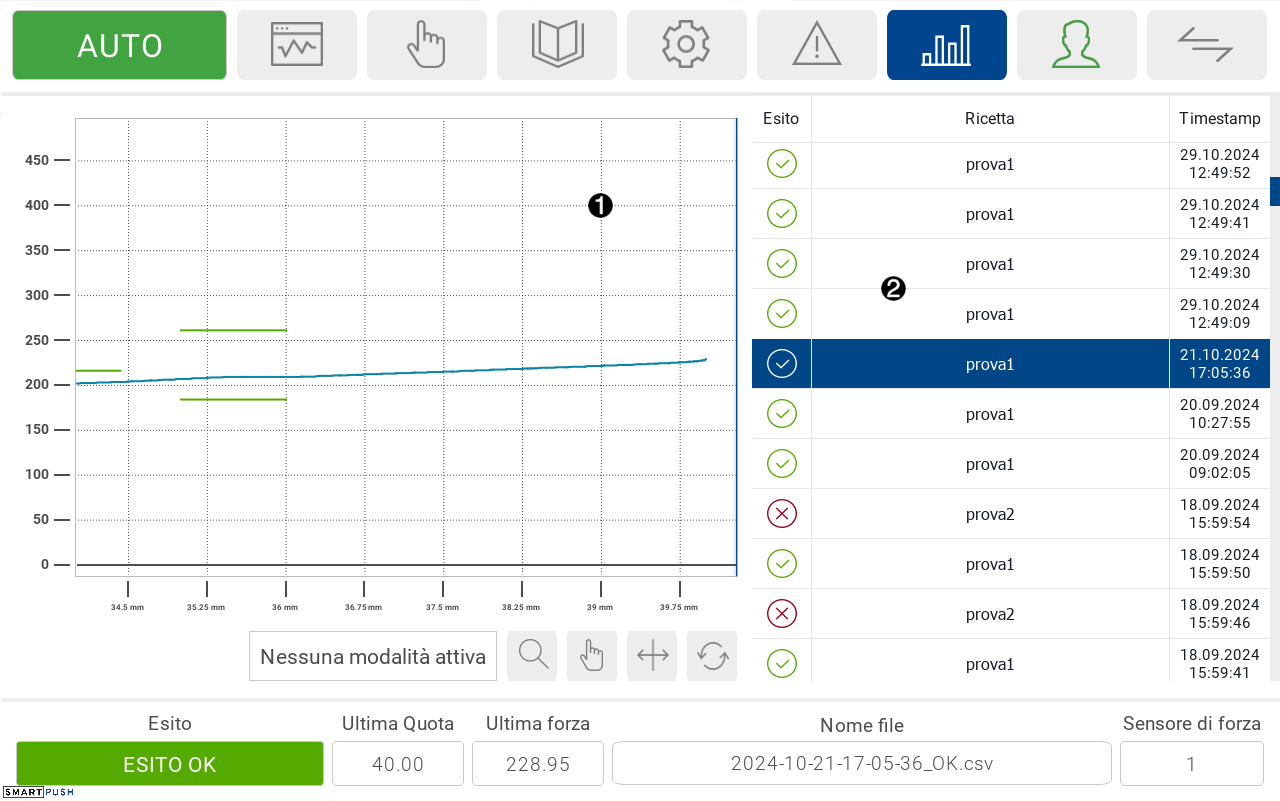Select the prova1 result from 20.09.2024 10:27:55

pyautogui.click(x=989, y=414)
